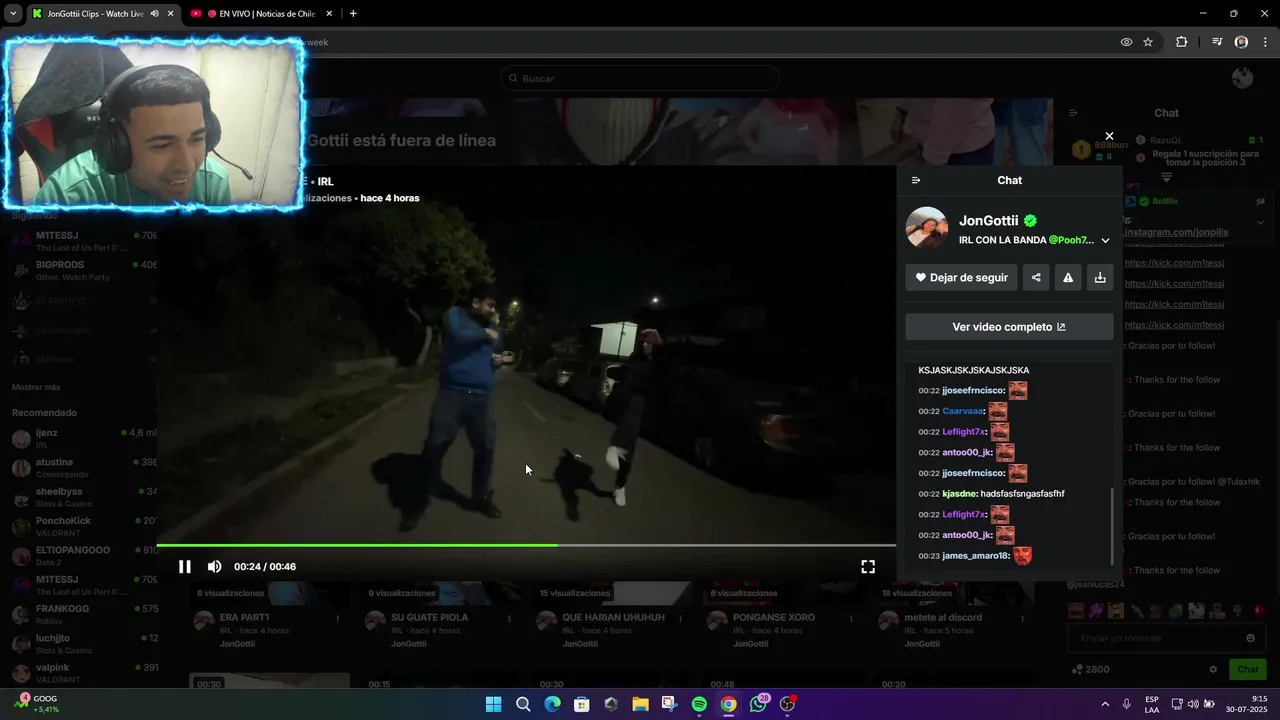Image resolution: width=1280 pixels, height=720 pixels.
Task: Select chat user Caarvaaa in replay
Action: [x=963, y=411]
